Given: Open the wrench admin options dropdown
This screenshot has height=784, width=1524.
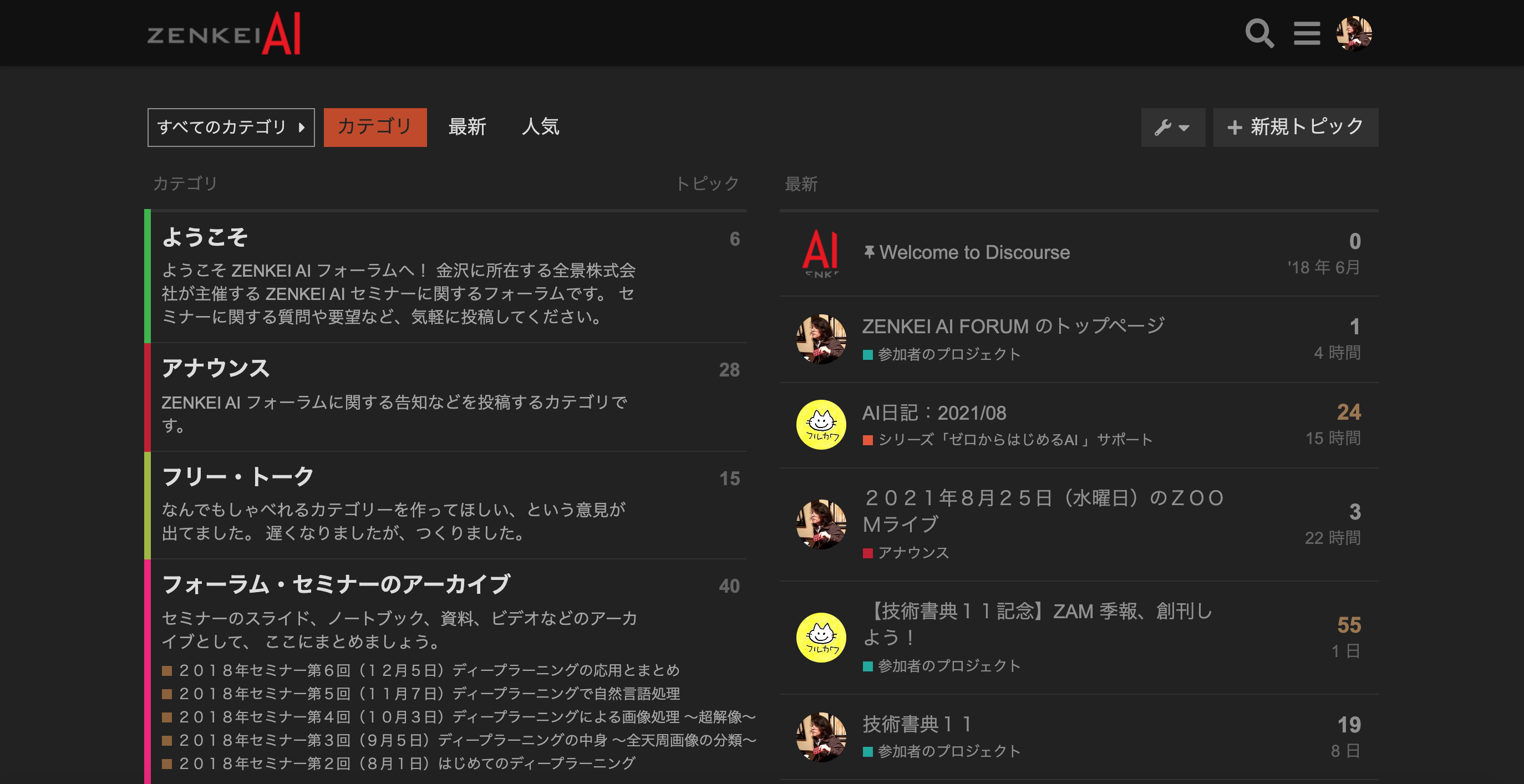Looking at the screenshot, I should [1172, 127].
